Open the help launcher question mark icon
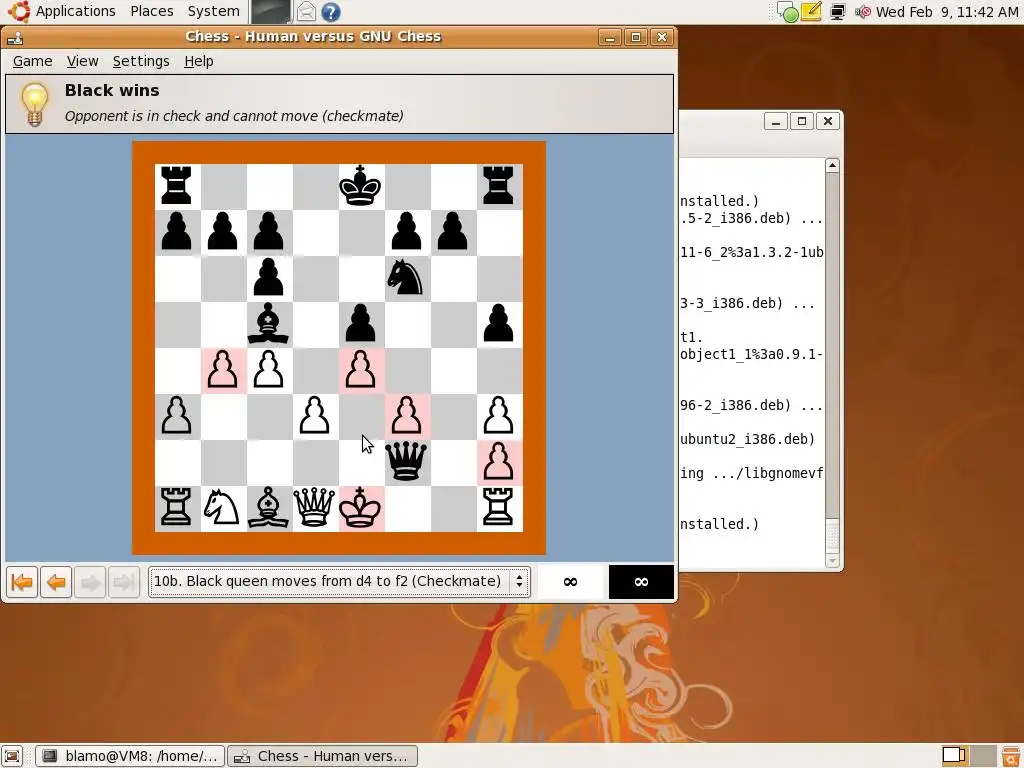This screenshot has height=768, width=1024. pos(331,12)
